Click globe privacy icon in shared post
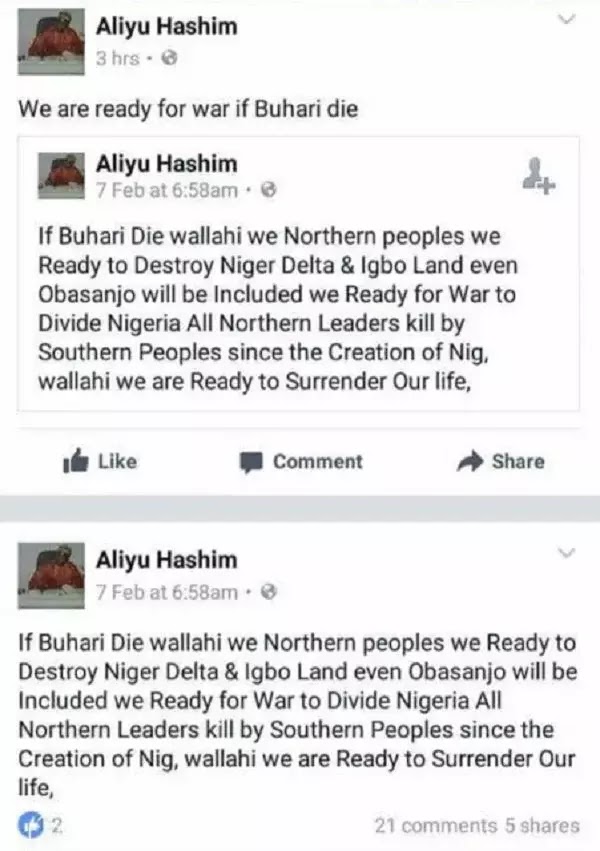 (269, 190)
